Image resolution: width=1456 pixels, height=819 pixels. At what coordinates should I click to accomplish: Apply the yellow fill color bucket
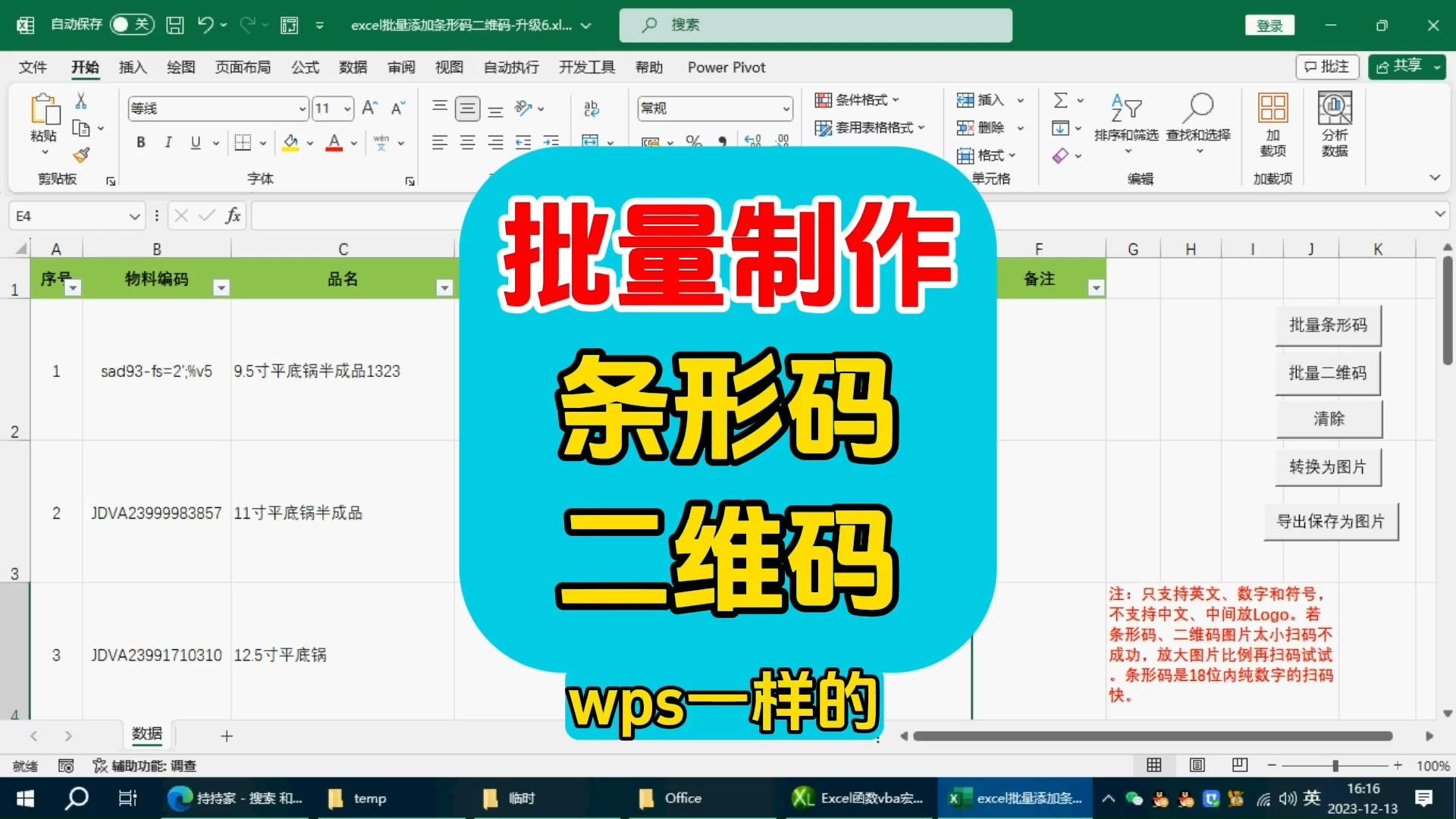[x=290, y=143]
